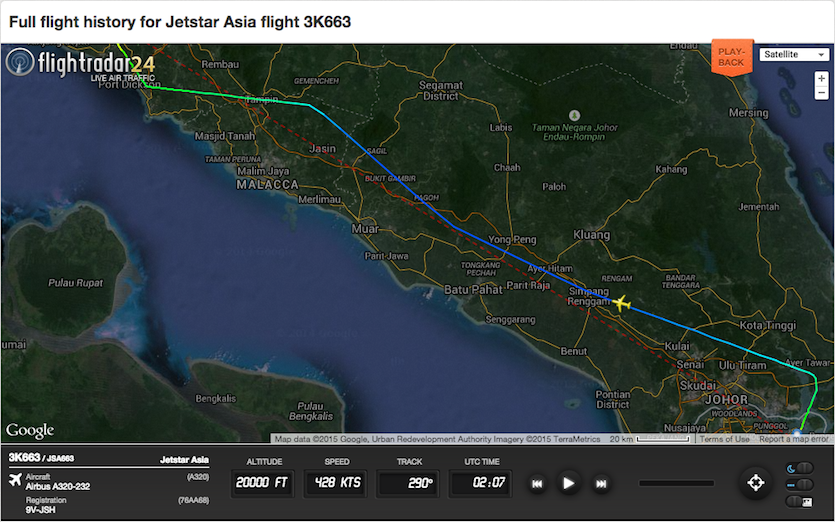Click the yellow aircraft icon on map
Screen dimensions: 835x522
point(621,304)
